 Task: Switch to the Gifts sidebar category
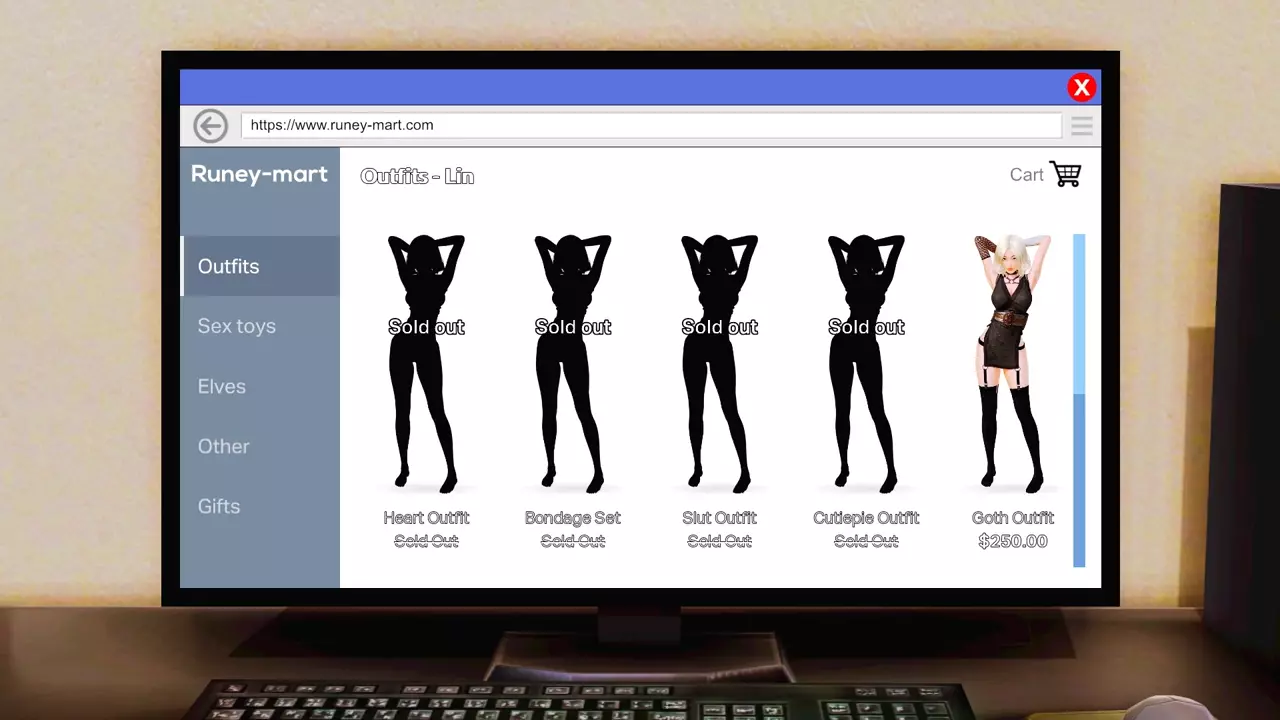pos(219,506)
